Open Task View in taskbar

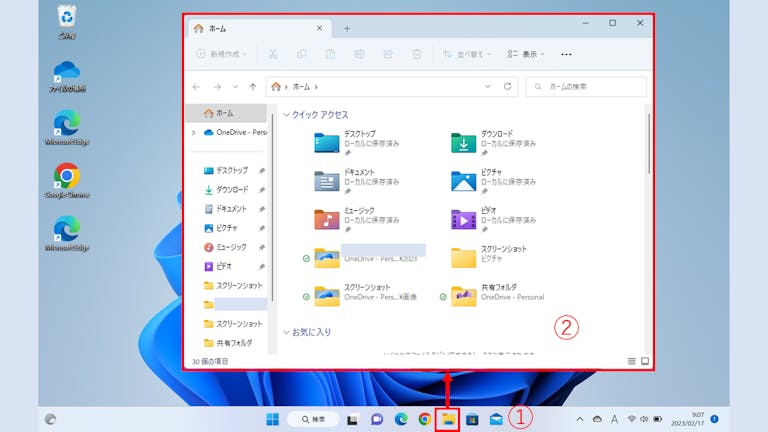click(x=352, y=419)
